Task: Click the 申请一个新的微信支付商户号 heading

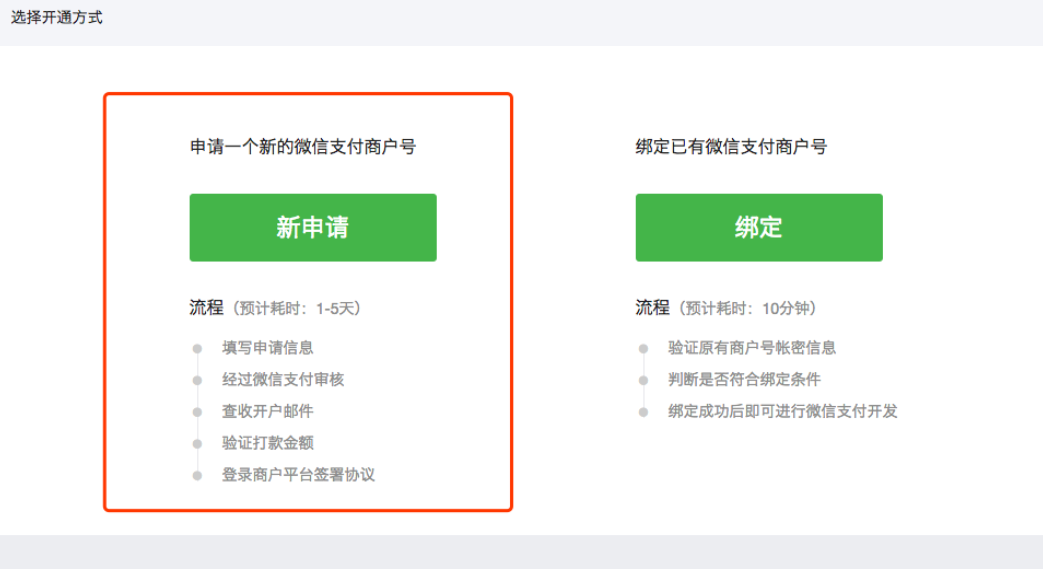Action: point(303,146)
